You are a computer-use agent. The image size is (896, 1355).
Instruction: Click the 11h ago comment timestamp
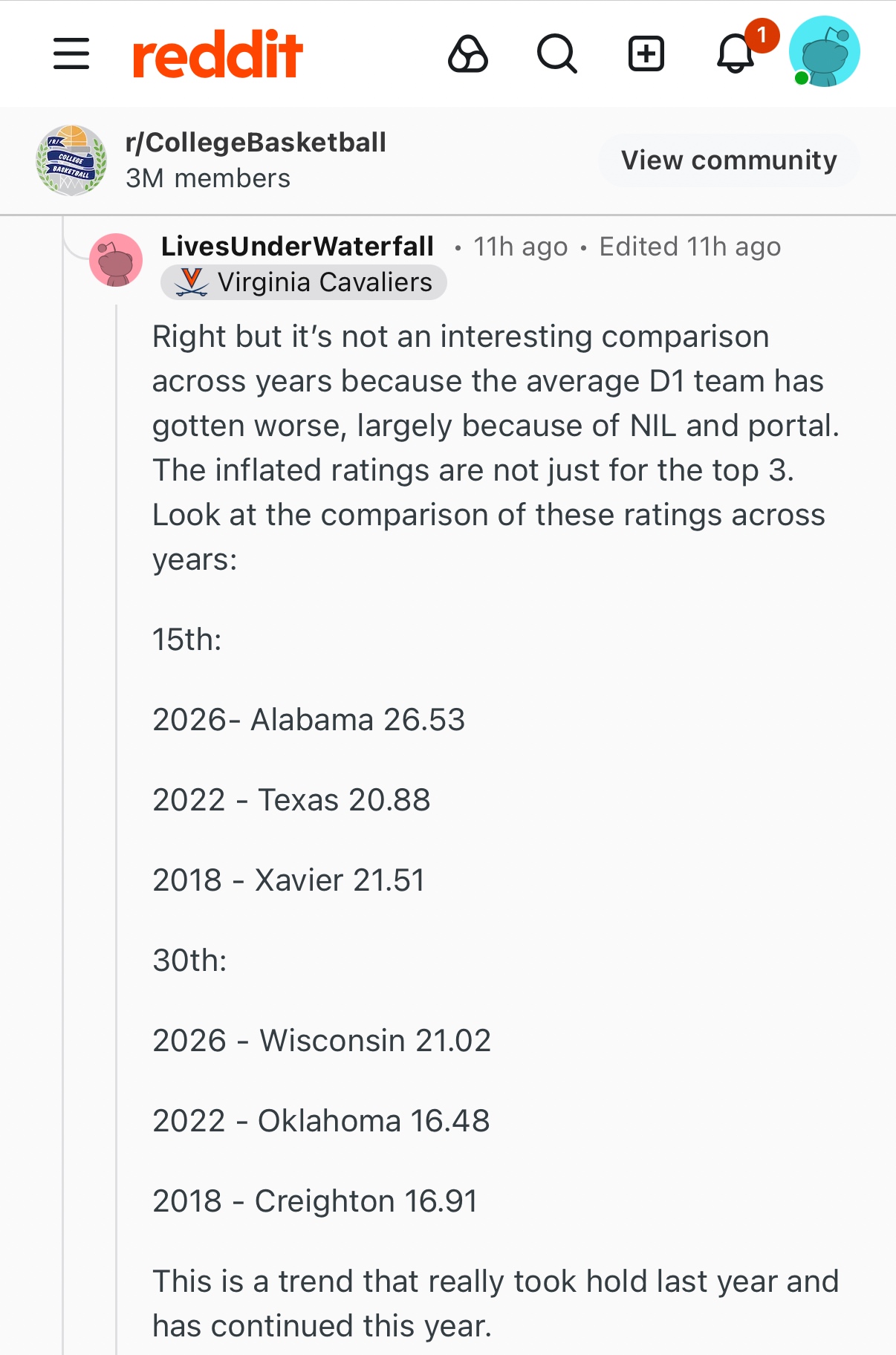tap(521, 247)
